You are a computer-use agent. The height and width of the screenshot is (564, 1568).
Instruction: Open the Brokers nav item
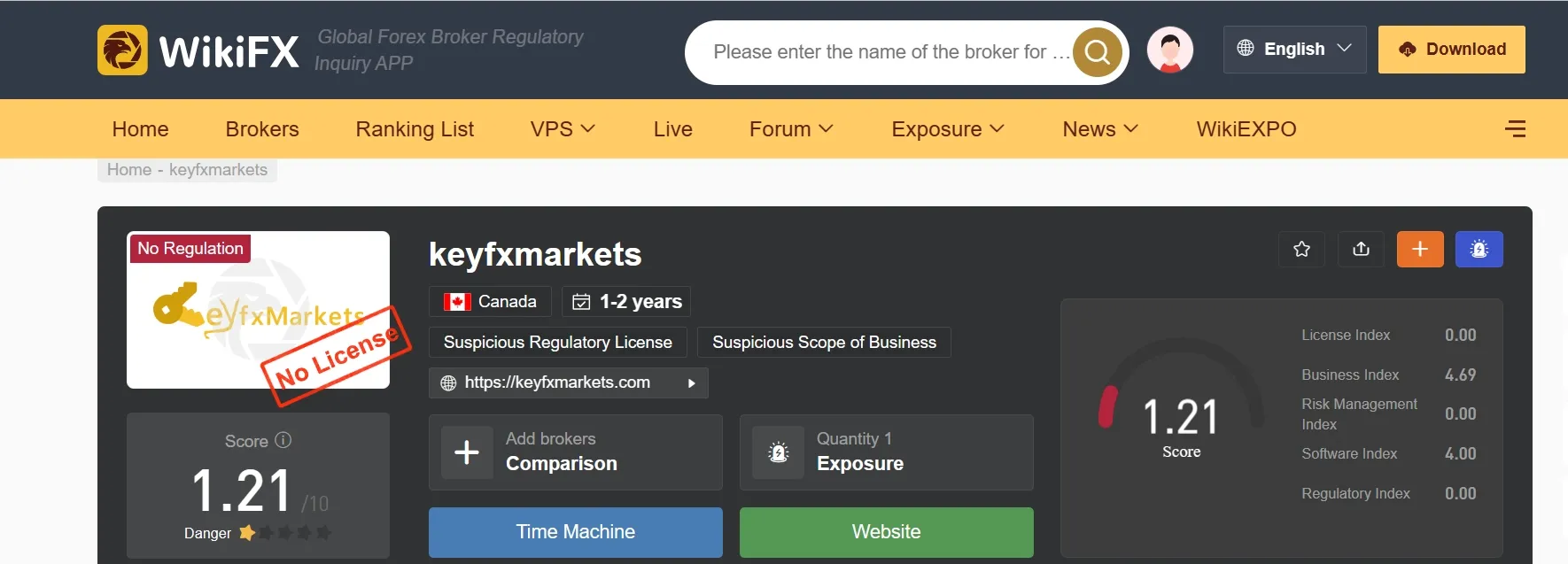coord(262,129)
